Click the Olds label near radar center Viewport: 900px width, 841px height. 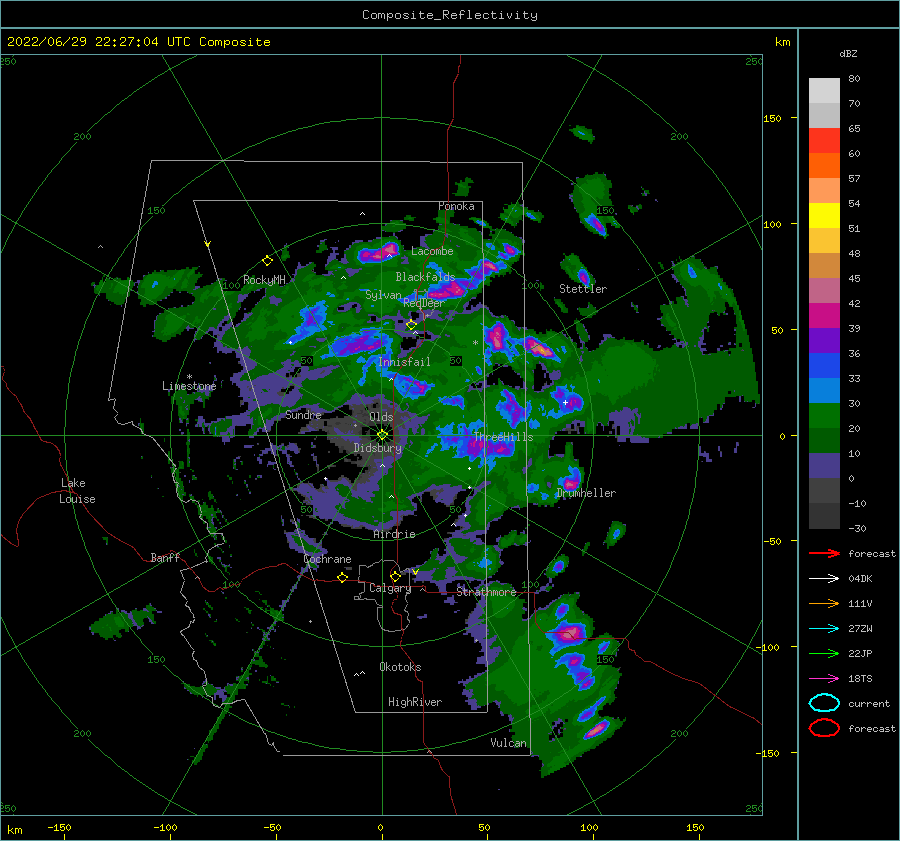pyautogui.click(x=381, y=417)
